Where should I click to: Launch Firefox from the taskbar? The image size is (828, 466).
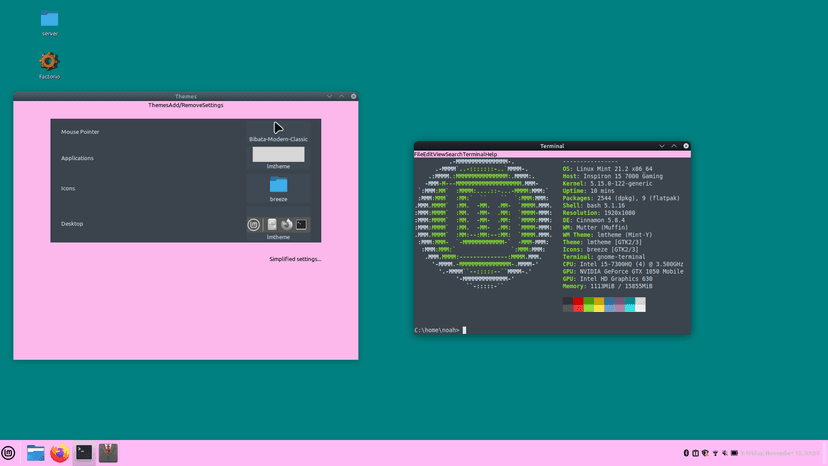coord(60,453)
